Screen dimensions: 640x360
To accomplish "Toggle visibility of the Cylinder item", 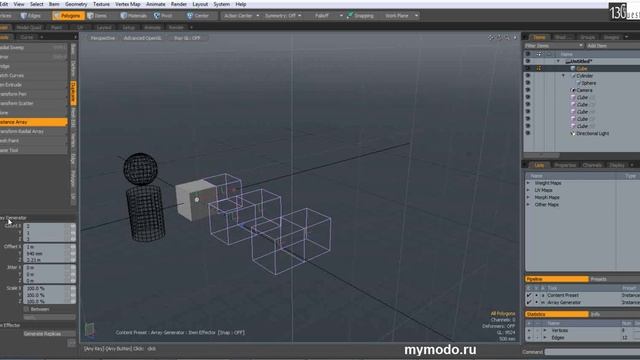I will [x=528, y=76].
